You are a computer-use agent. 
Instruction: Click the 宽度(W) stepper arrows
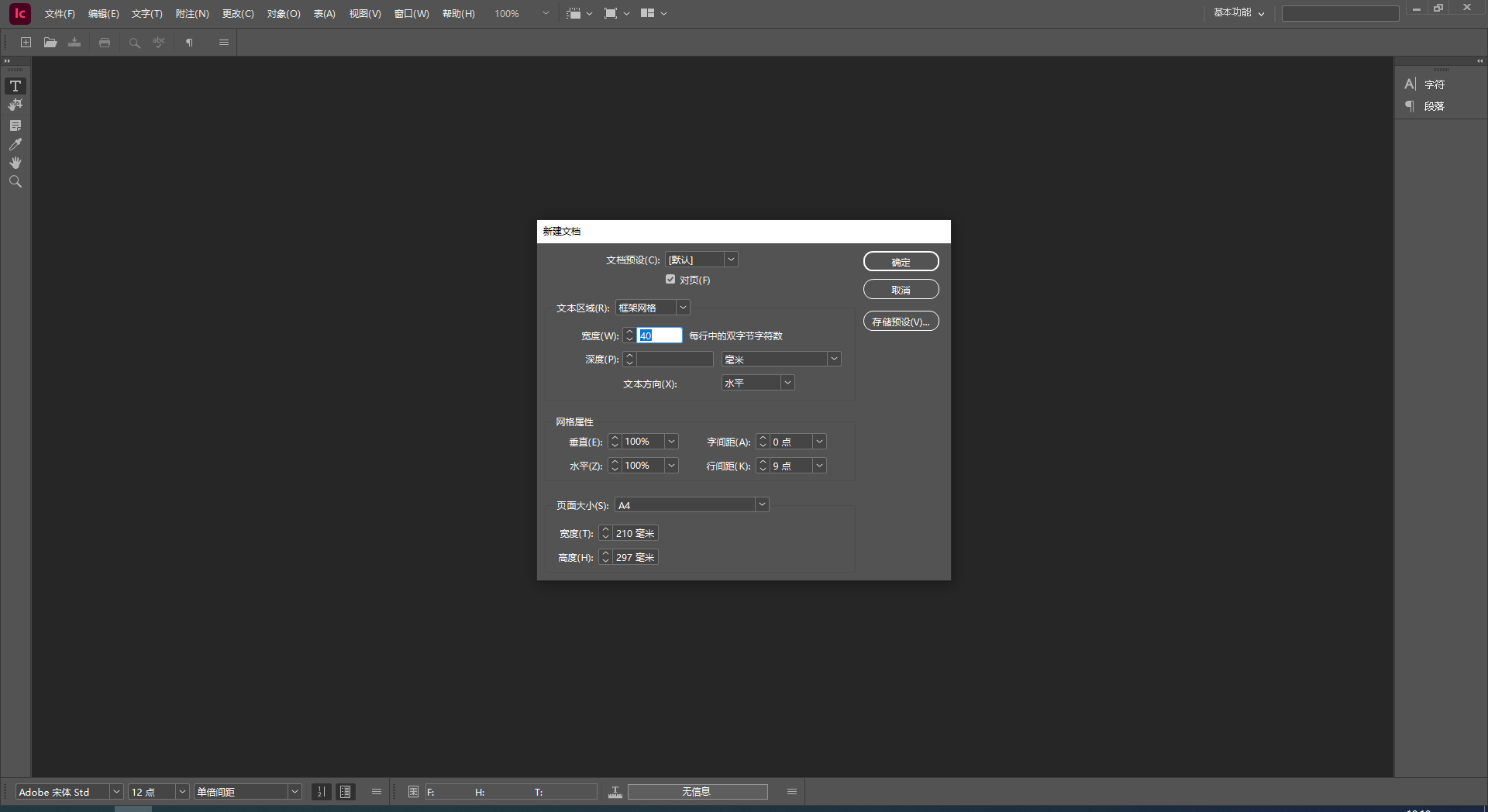click(629, 335)
